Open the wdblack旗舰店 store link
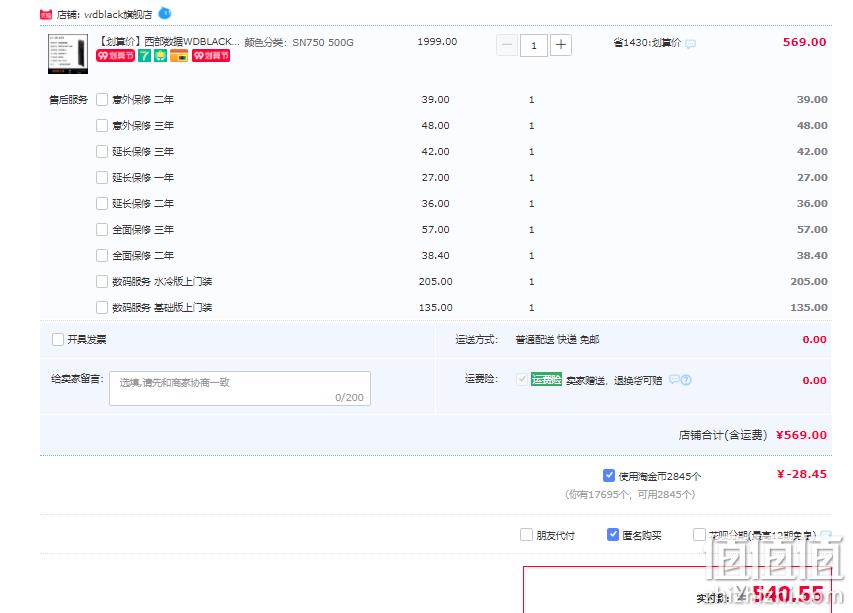The height and width of the screenshot is (613, 853). (x=118, y=15)
